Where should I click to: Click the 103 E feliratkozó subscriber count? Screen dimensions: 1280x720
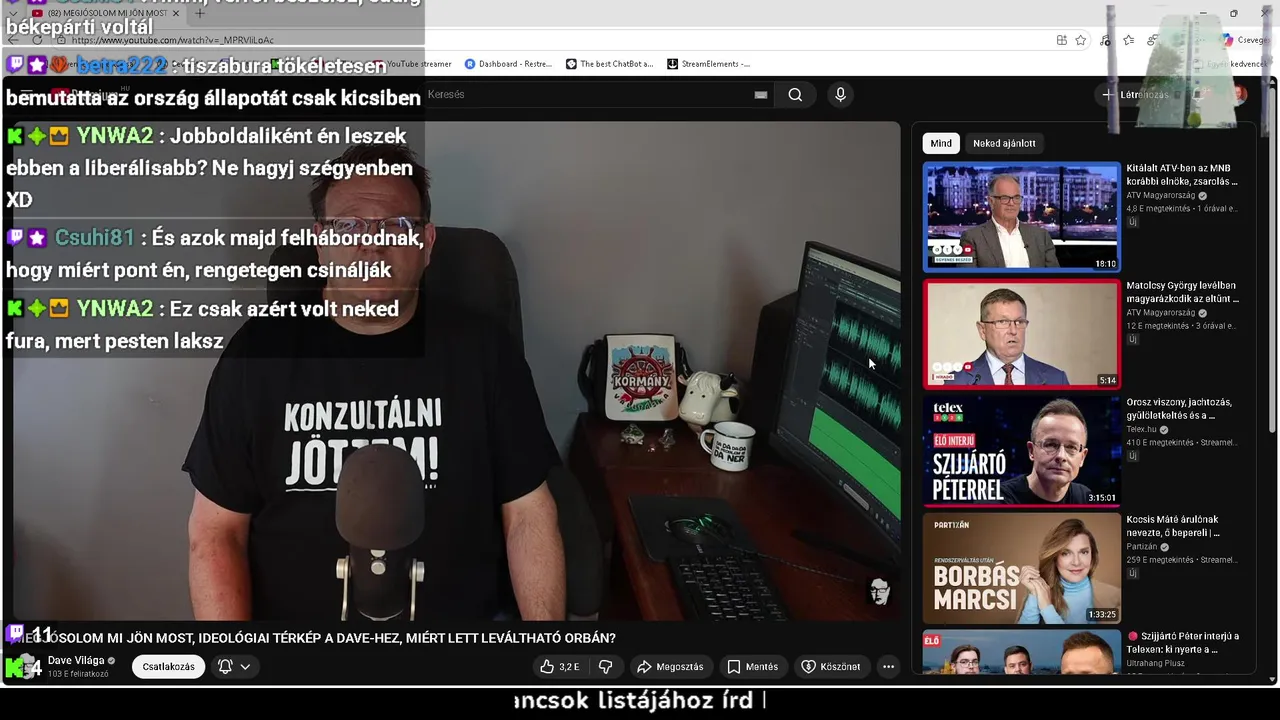point(78,674)
